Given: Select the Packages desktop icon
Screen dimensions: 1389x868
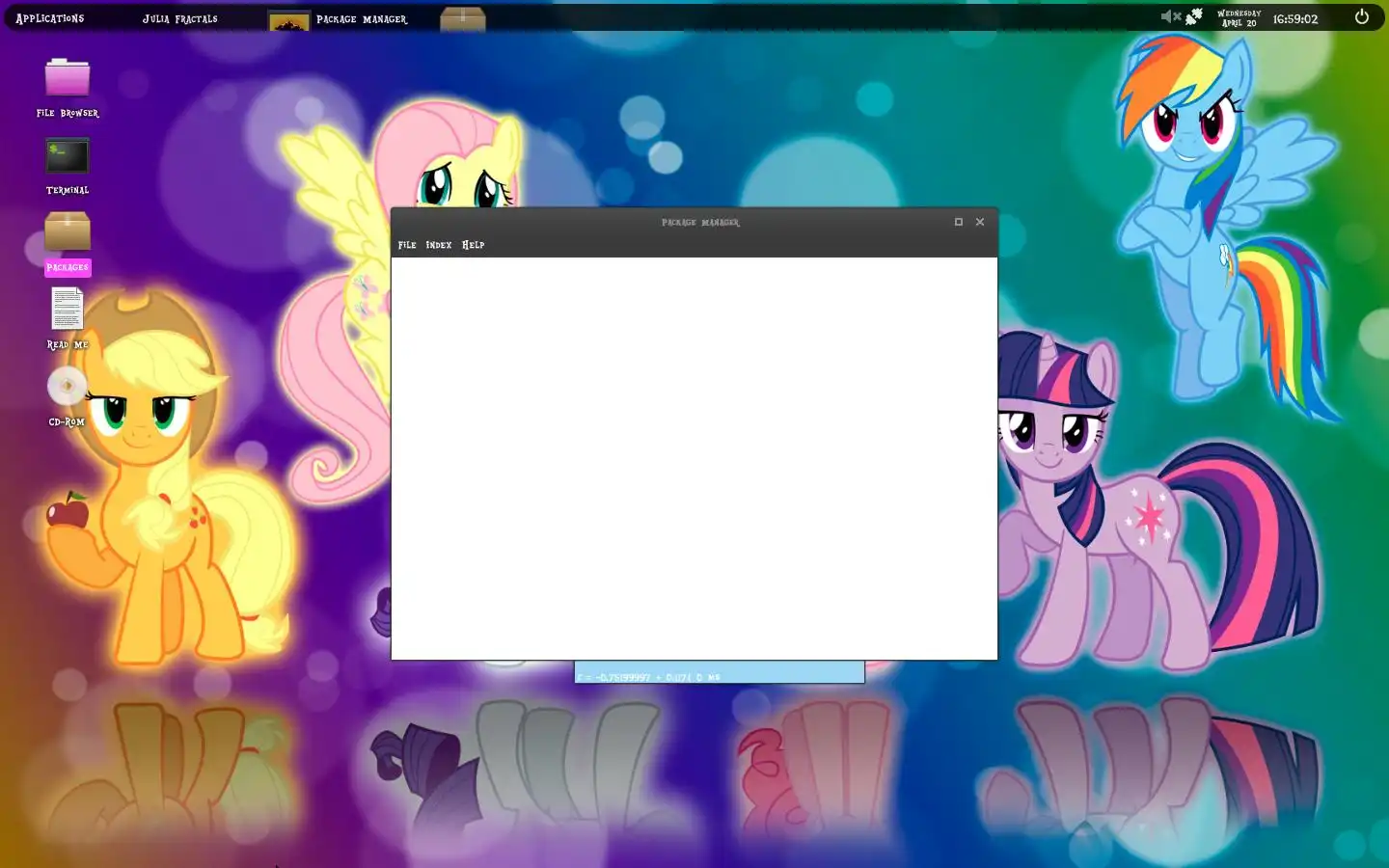Looking at the screenshot, I should pyautogui.click(x=68, y=242).
